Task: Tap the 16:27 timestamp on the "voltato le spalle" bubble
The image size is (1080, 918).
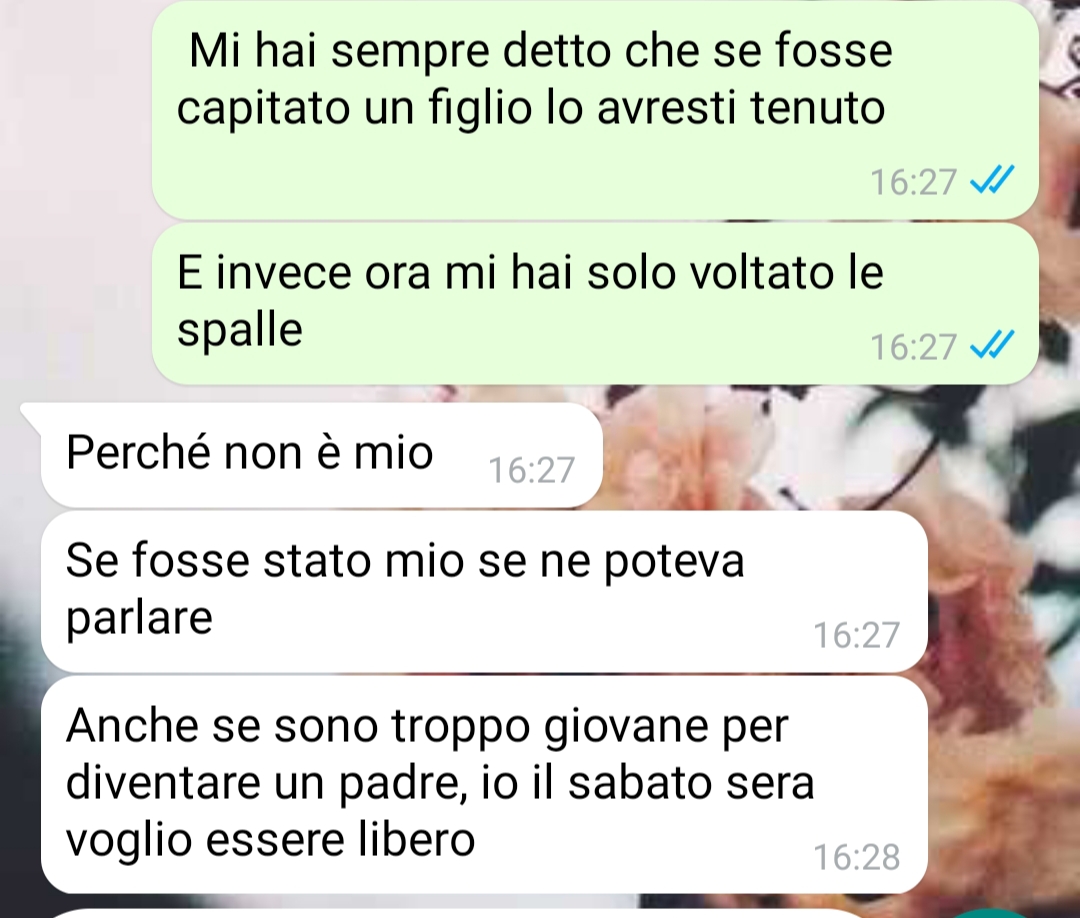Action: (913, 346)
